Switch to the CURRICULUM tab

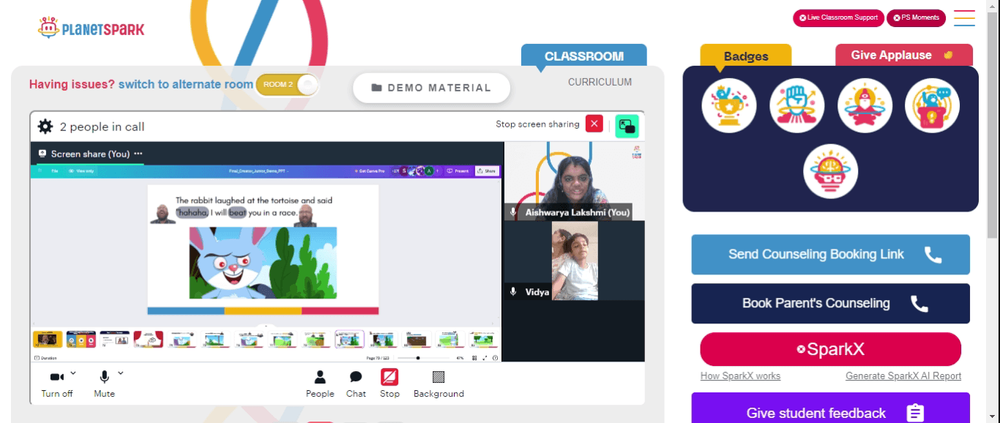tap(600, 82)
